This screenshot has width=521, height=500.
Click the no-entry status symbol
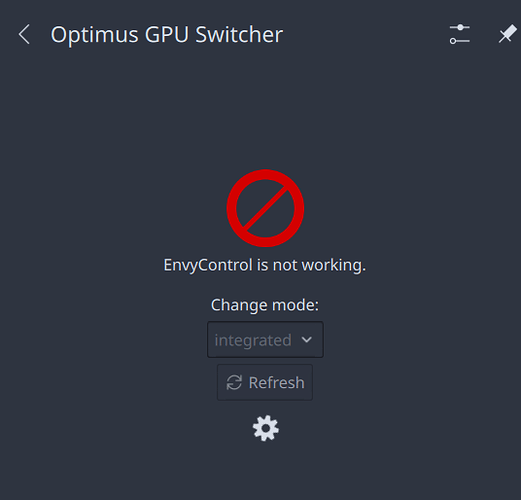coord(265,208)
